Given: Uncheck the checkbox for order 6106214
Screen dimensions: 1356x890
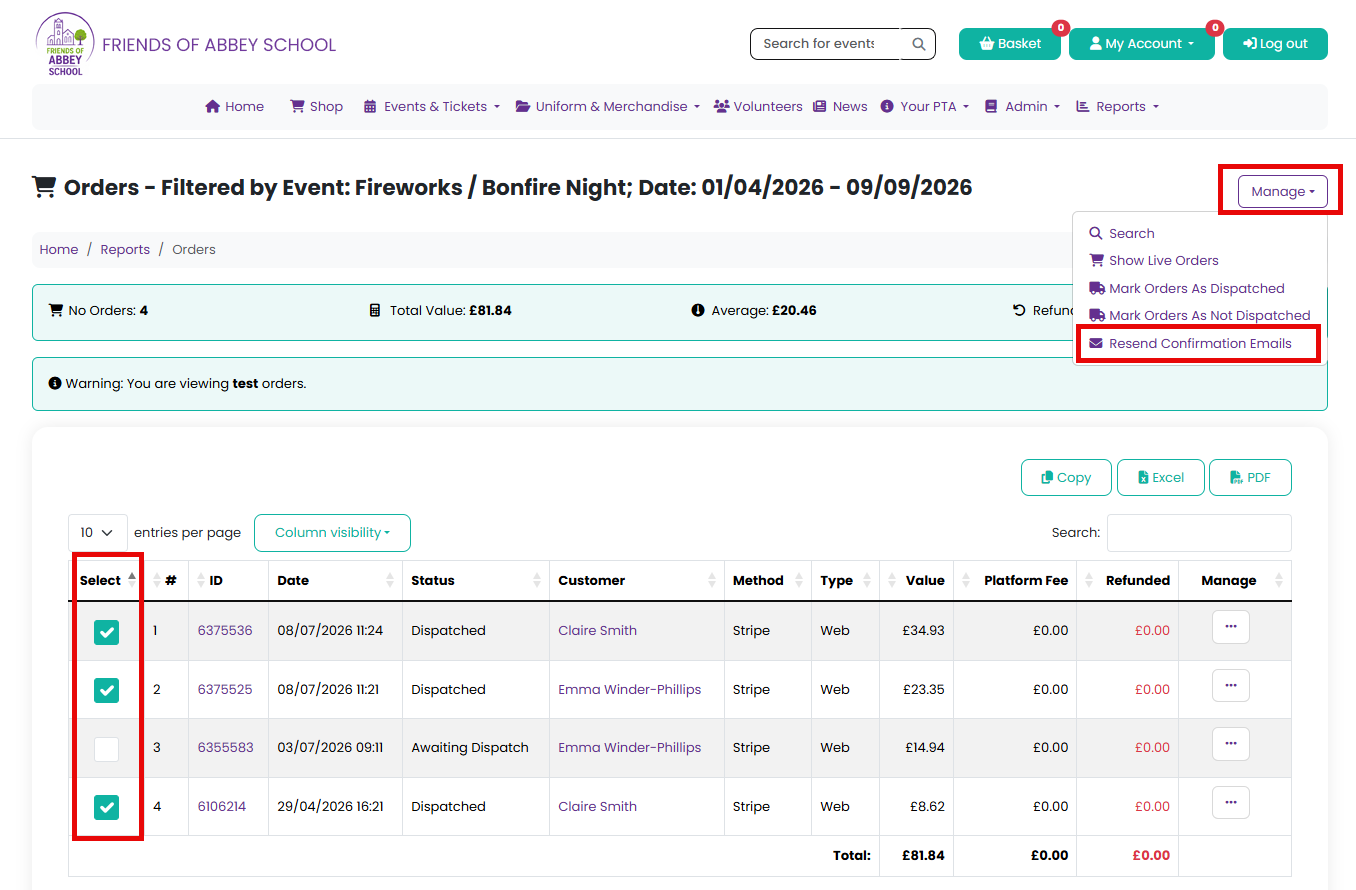Looking at the screenshot, I should tap(106, 807).
